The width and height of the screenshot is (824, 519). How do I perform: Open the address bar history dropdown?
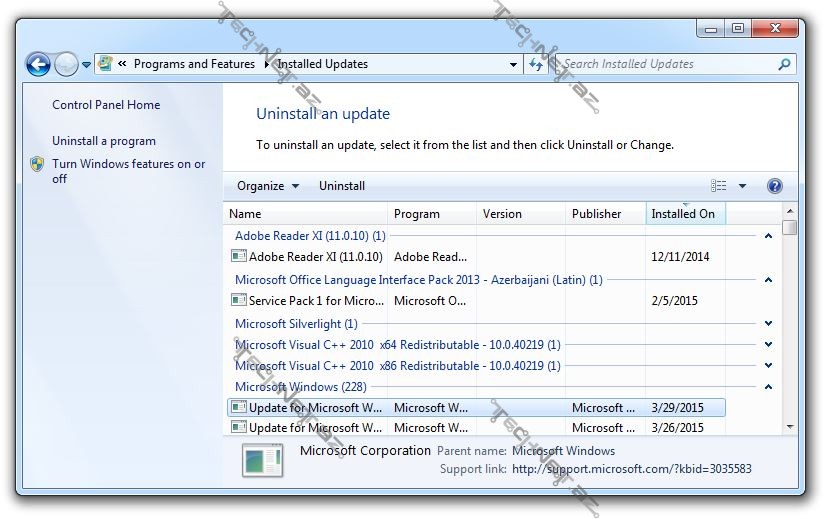point(513,65)
